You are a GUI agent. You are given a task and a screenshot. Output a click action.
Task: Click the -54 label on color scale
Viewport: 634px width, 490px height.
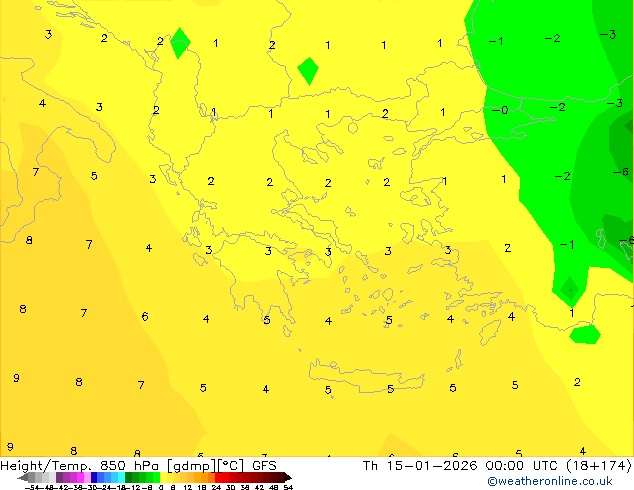(32, 487)
